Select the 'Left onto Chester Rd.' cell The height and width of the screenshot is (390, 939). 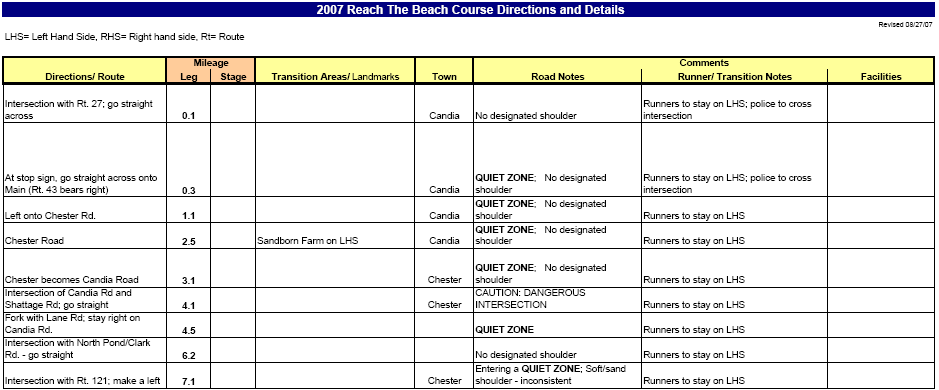coord(85,210)
